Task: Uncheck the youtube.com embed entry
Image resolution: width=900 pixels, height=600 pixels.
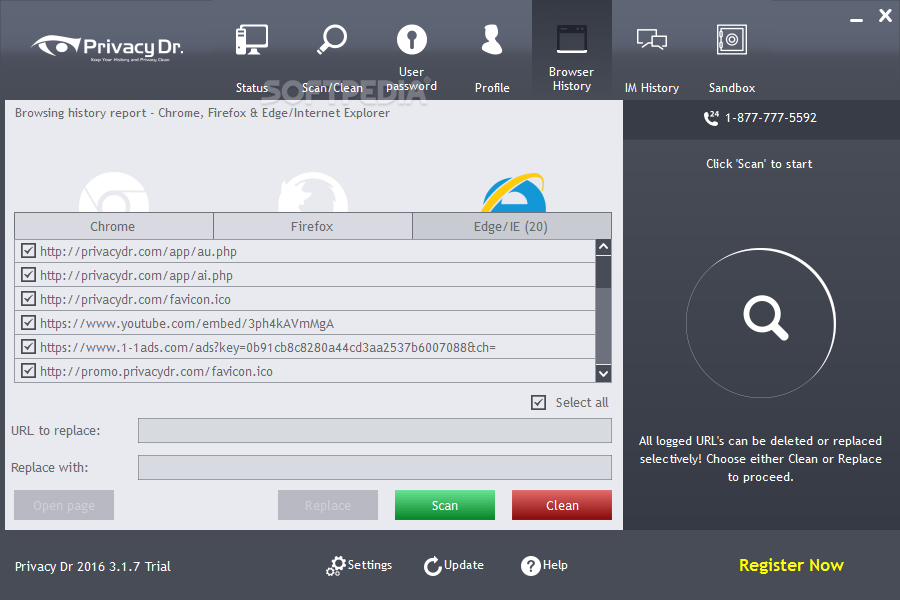Action: (x=28, y=323)
